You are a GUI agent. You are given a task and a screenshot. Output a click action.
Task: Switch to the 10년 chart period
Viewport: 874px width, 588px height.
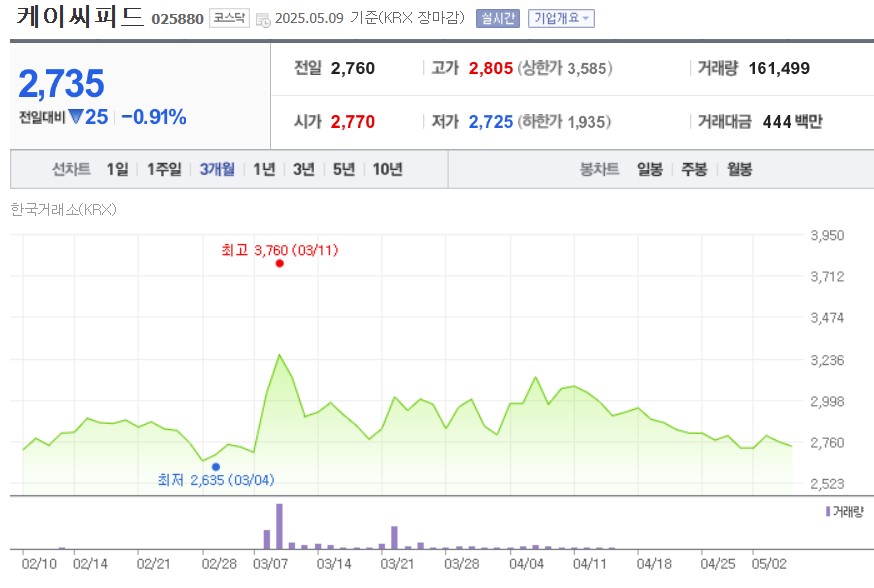point(387,169)
